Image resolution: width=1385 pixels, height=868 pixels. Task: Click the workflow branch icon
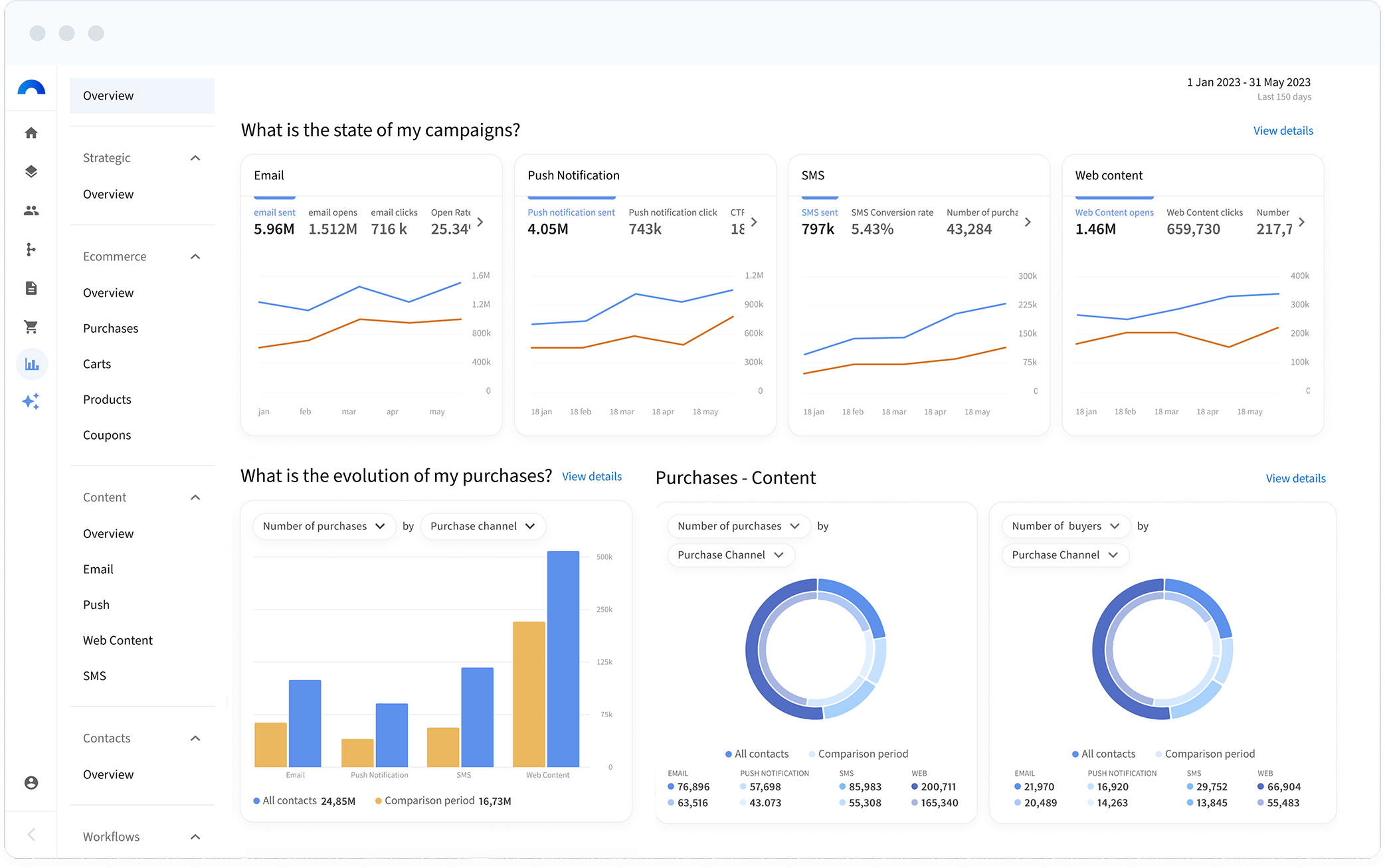tap(31, 249)
